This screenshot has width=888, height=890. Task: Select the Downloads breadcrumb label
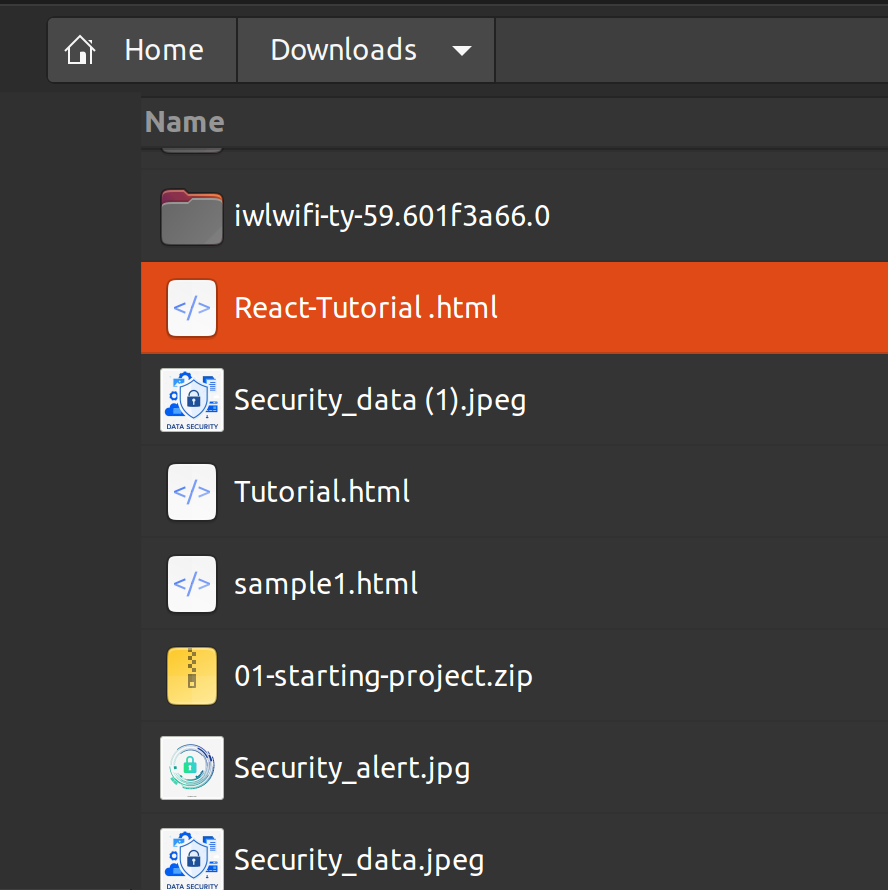click(342, 49)
